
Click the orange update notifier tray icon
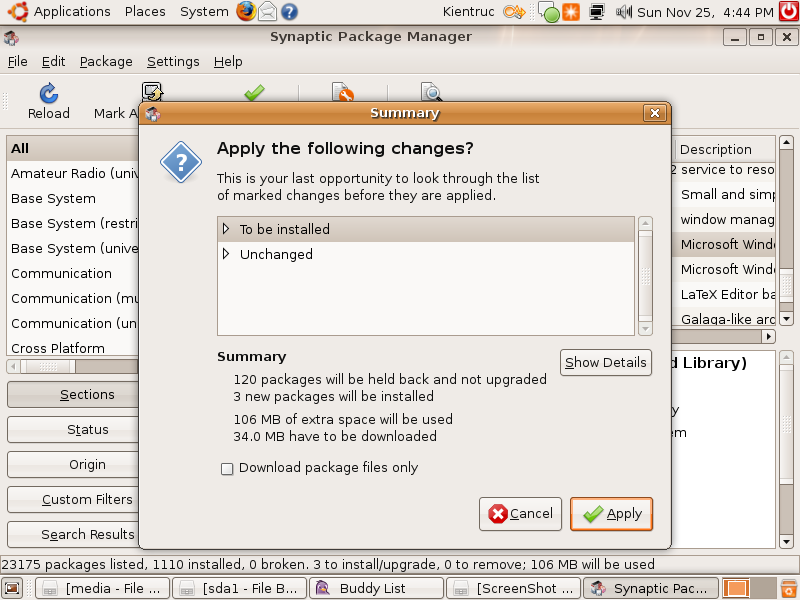point(570,12)
